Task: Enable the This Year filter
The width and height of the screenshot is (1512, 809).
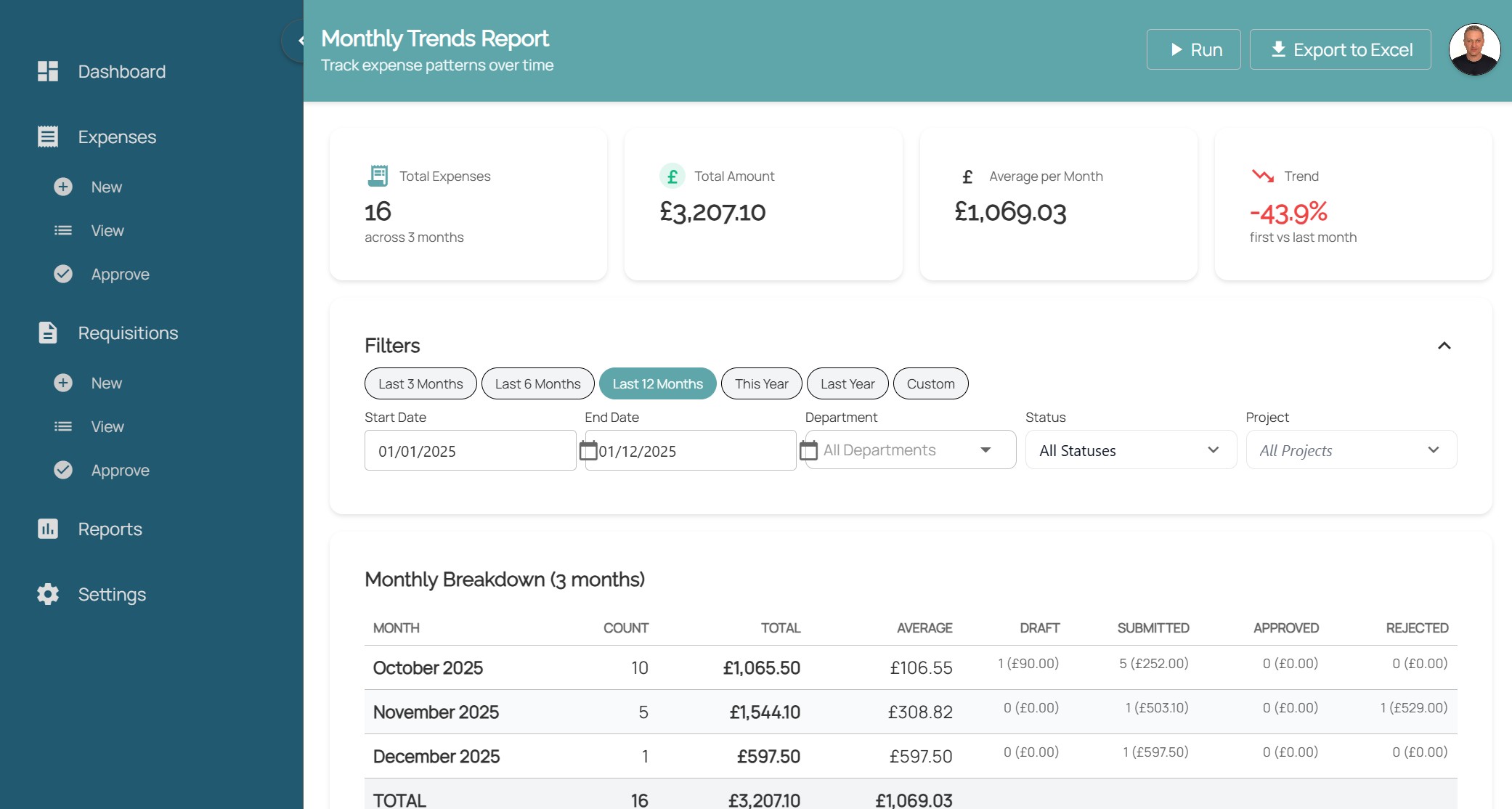Action: (760, 383)
